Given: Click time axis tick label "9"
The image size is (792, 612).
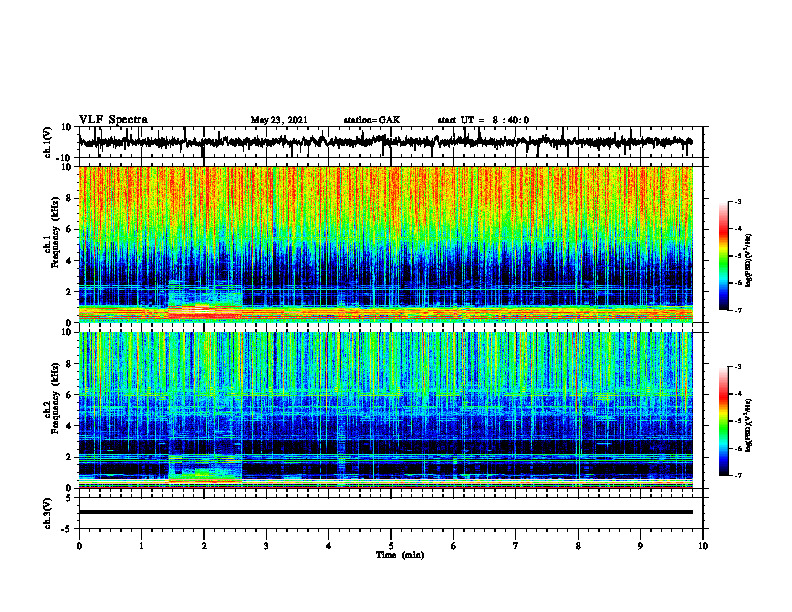Looking at the screenshot, I should point(640,546).
